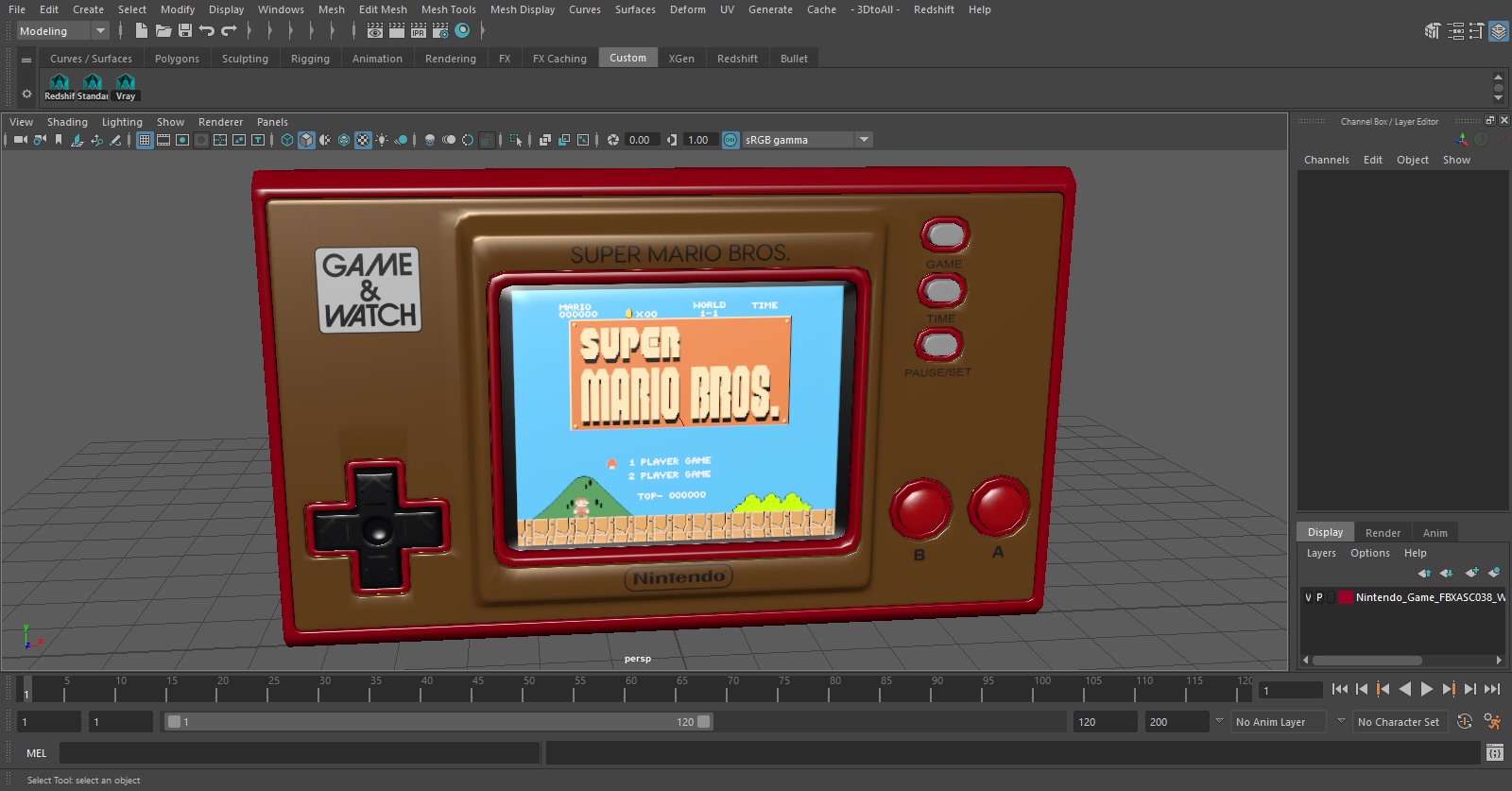This screenshot has width=1512, height=791.
Task: Toggle layer visibility V box
Action: [x=1308, y=597]
